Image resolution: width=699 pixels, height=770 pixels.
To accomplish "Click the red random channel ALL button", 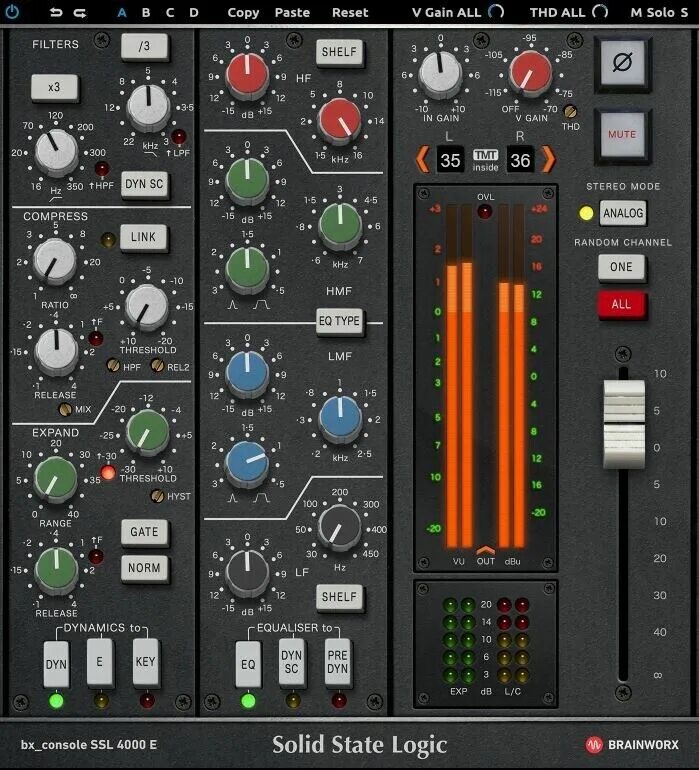I will [621, 304].
